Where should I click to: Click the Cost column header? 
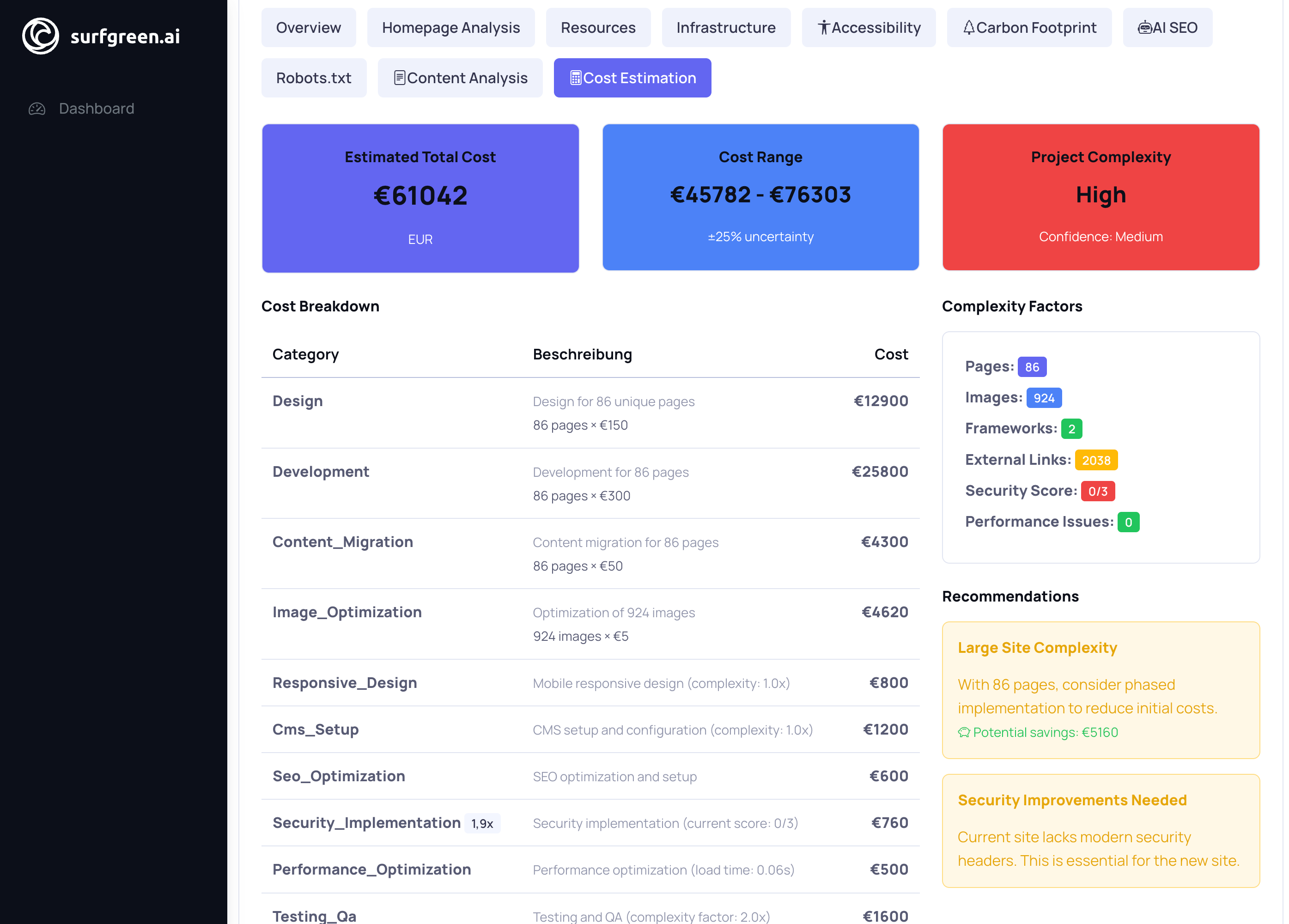(891, 354)
